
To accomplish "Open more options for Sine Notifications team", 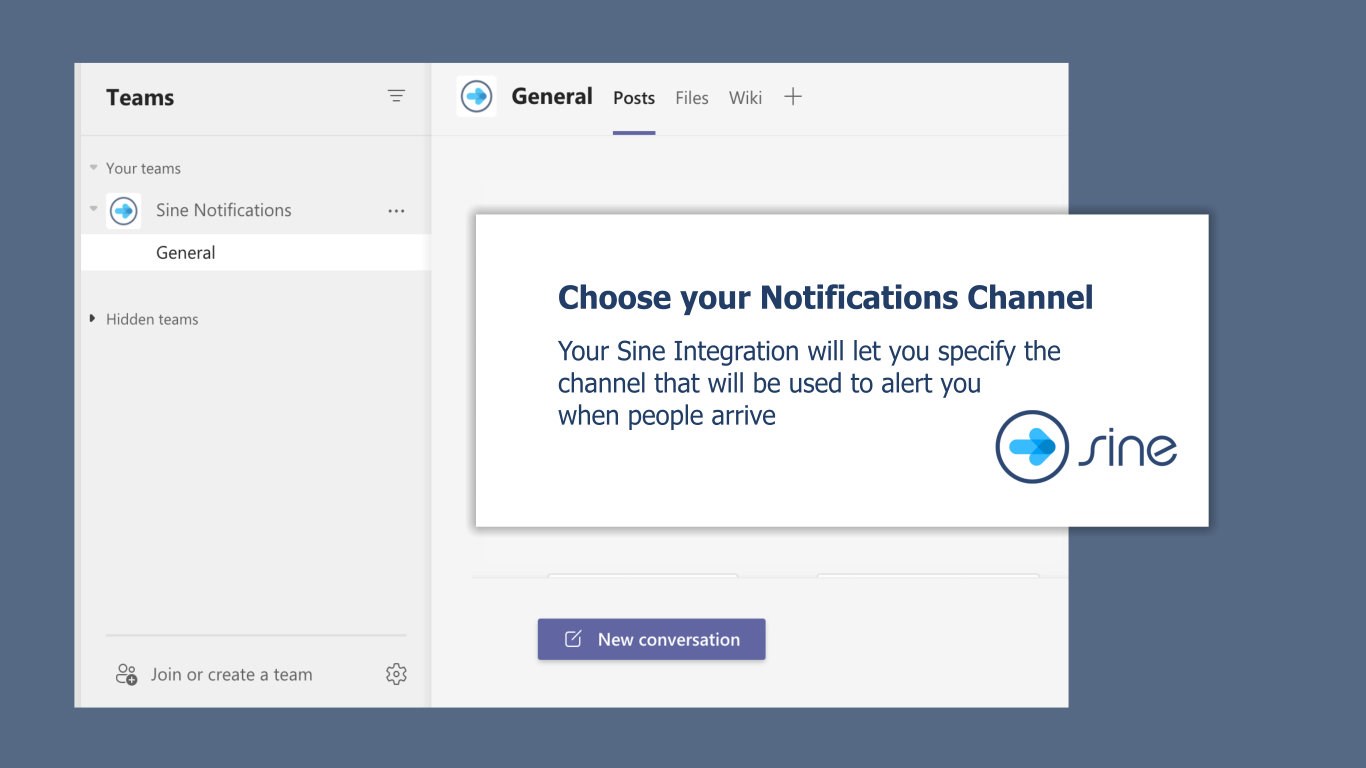I will point(396,211).
